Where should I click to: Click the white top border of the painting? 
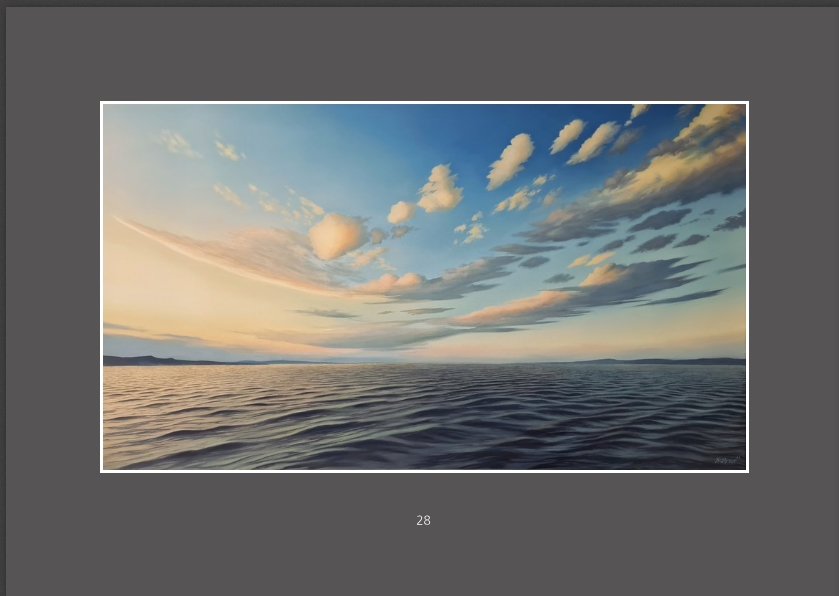click(424, 103)
